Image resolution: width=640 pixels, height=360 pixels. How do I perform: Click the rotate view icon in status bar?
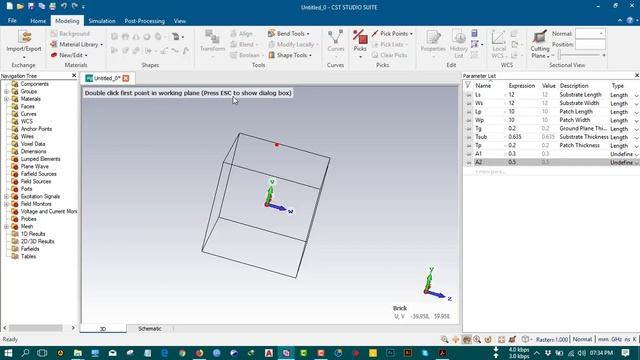(x=488, y=339)
